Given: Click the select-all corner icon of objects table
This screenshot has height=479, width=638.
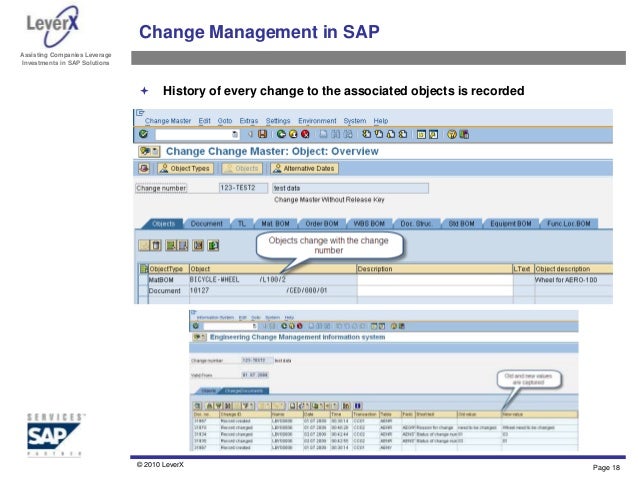Looking at the screenshot, I should pos(144,269).
